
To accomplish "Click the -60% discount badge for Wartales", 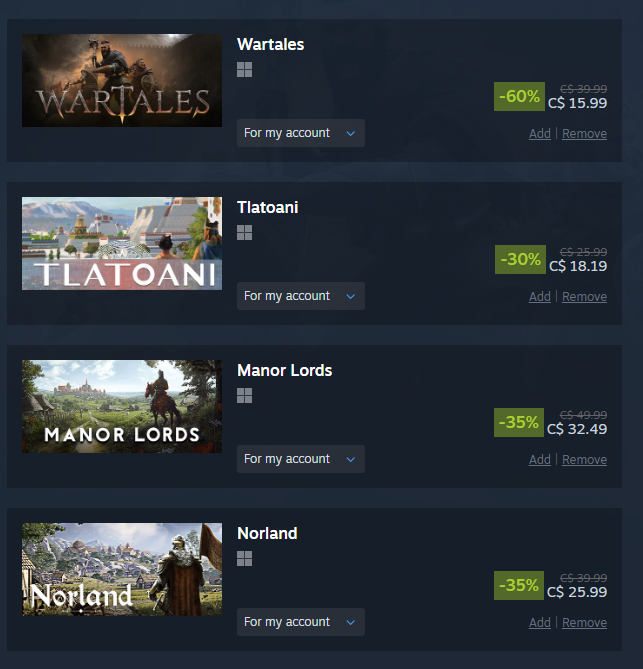I will point(519,96).
